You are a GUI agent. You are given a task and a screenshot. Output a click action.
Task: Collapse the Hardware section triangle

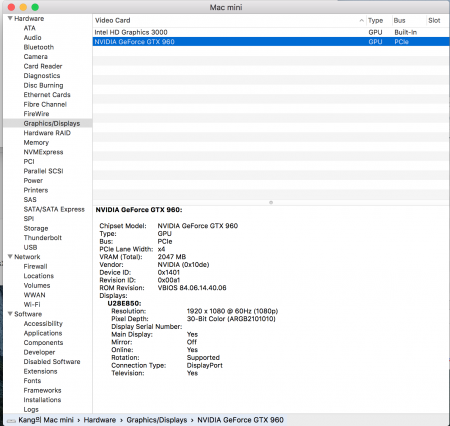click(10, 18)
